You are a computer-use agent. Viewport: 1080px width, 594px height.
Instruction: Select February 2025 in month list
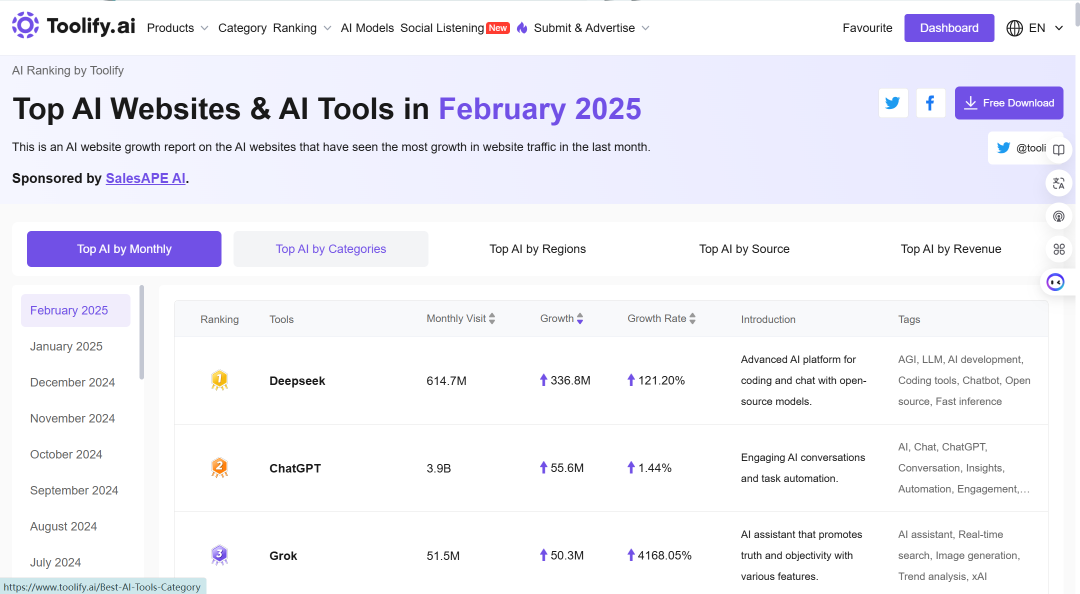[x=76, y=311]
